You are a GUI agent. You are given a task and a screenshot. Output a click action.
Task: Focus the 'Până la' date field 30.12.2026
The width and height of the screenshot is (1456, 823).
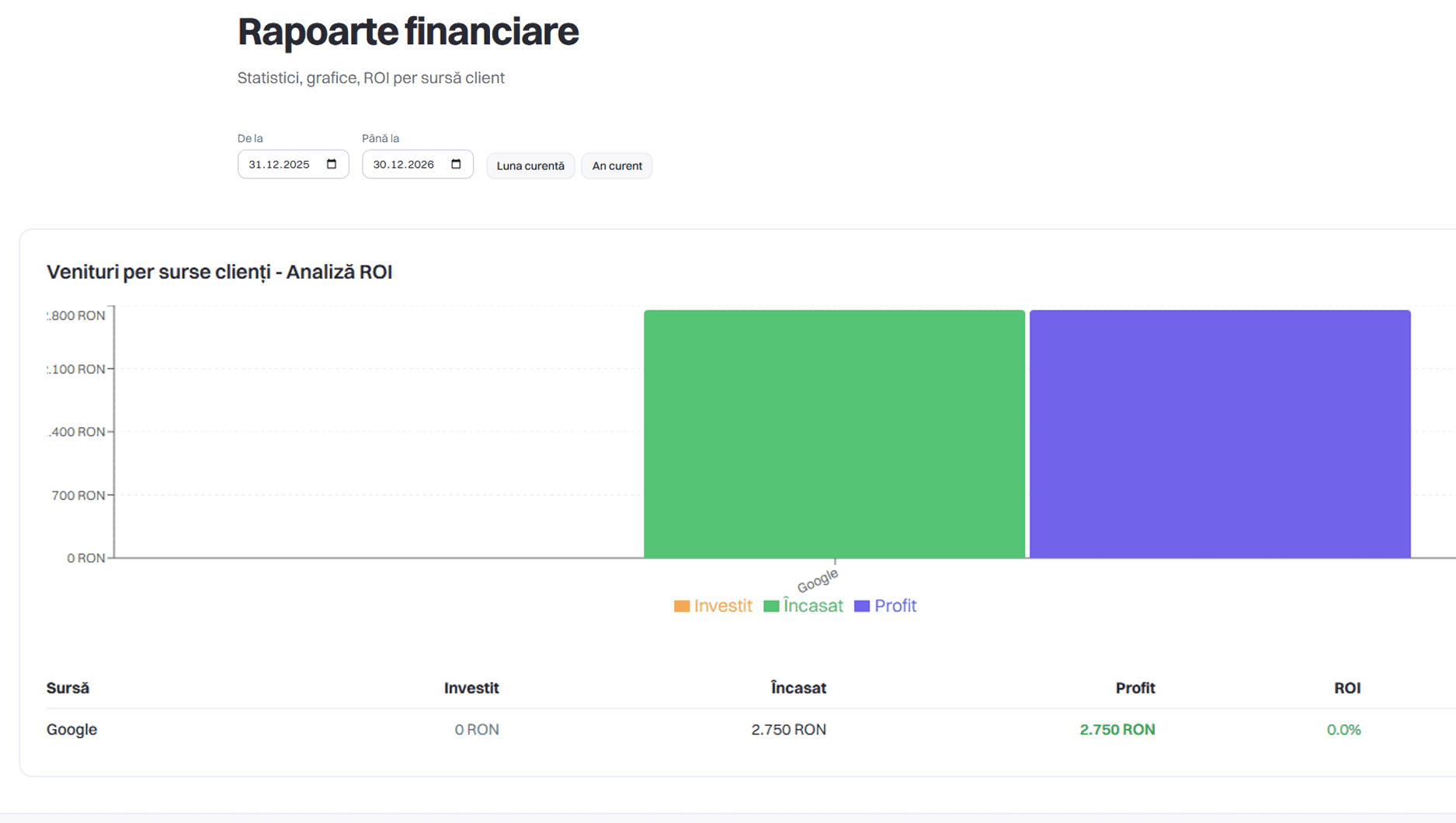click(x=404, y=165)
